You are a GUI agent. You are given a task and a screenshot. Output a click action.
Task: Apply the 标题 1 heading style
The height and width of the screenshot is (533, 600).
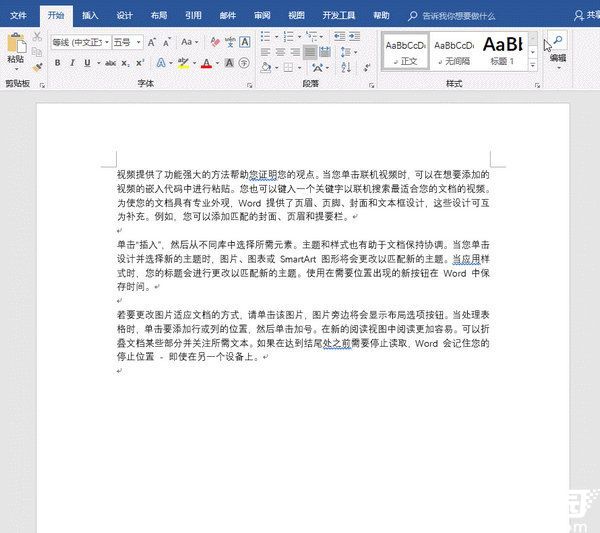click(x=501, y=49)
